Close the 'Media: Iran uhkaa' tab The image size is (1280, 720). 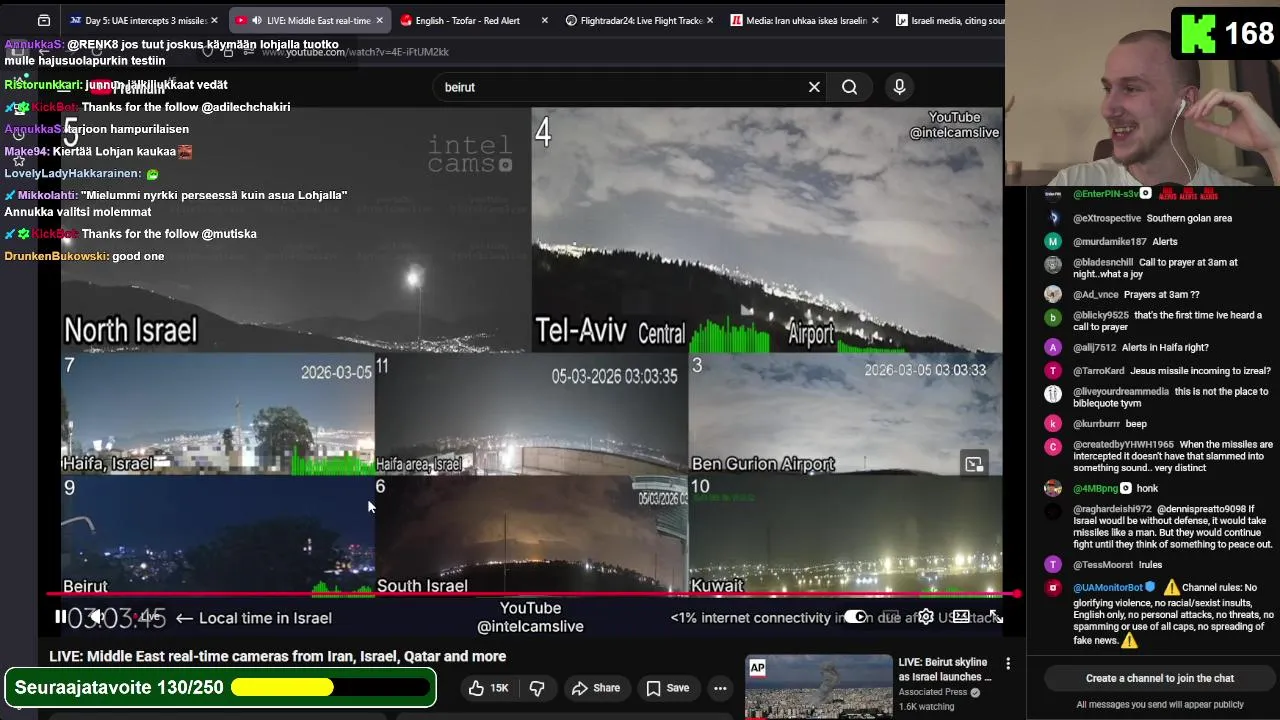(x=875, y=20)
